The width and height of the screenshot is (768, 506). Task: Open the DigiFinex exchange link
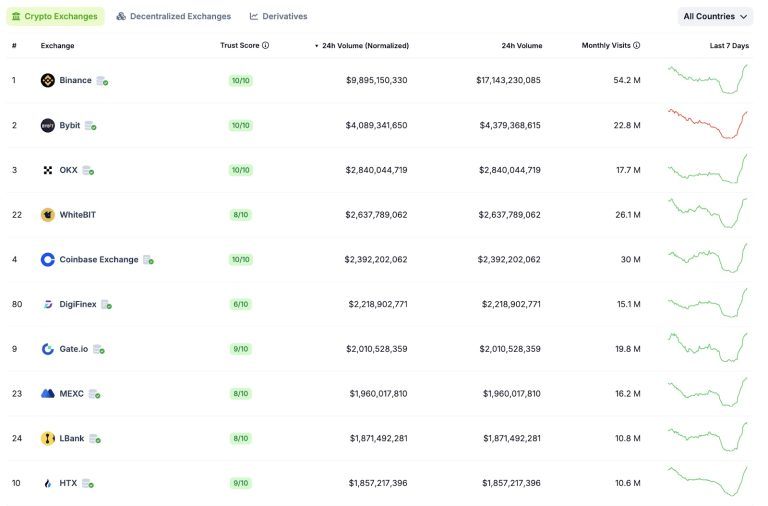[x=78, y=304]
